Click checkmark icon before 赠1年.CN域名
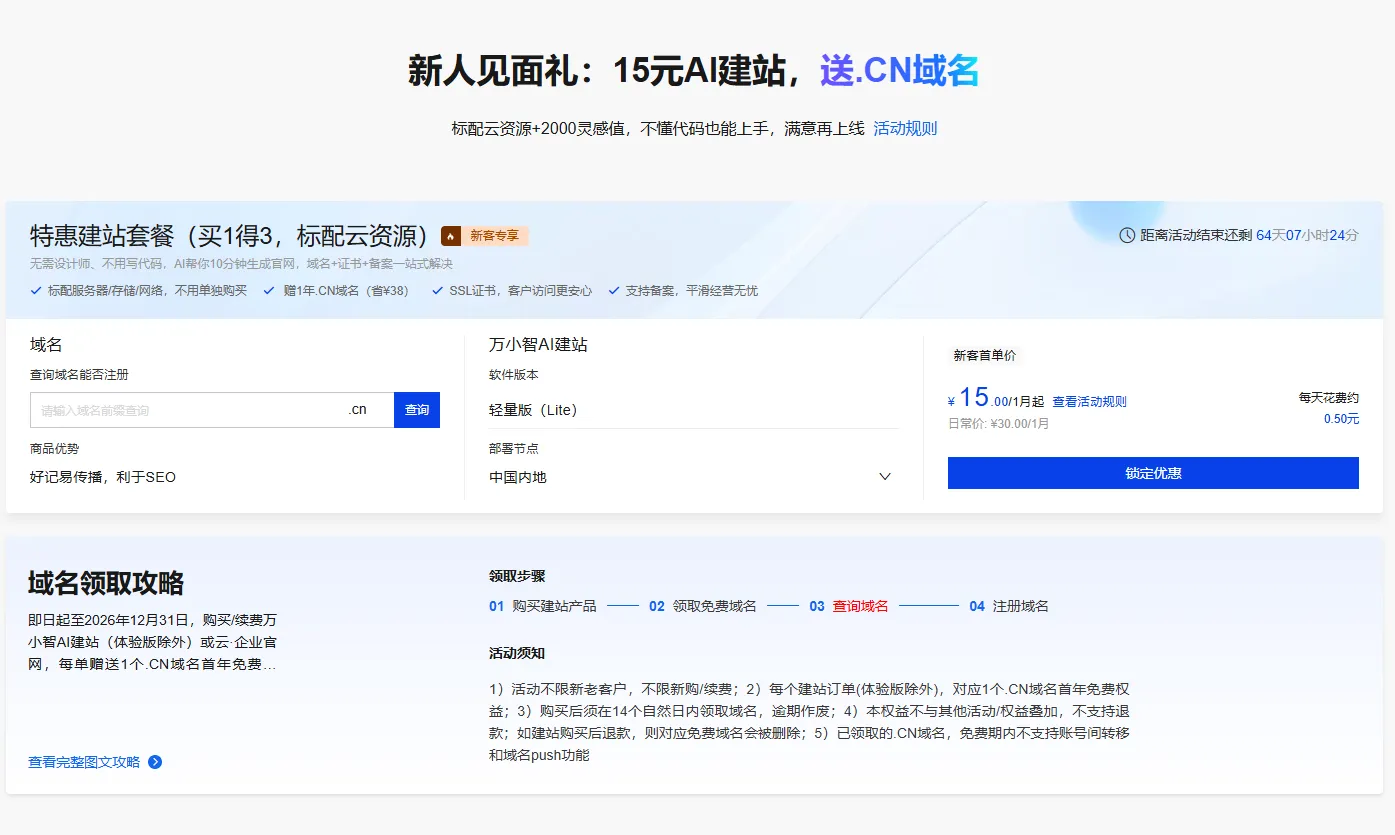Screen dimensions: 1395x835 pyautogui.click(x=269, y=290)
